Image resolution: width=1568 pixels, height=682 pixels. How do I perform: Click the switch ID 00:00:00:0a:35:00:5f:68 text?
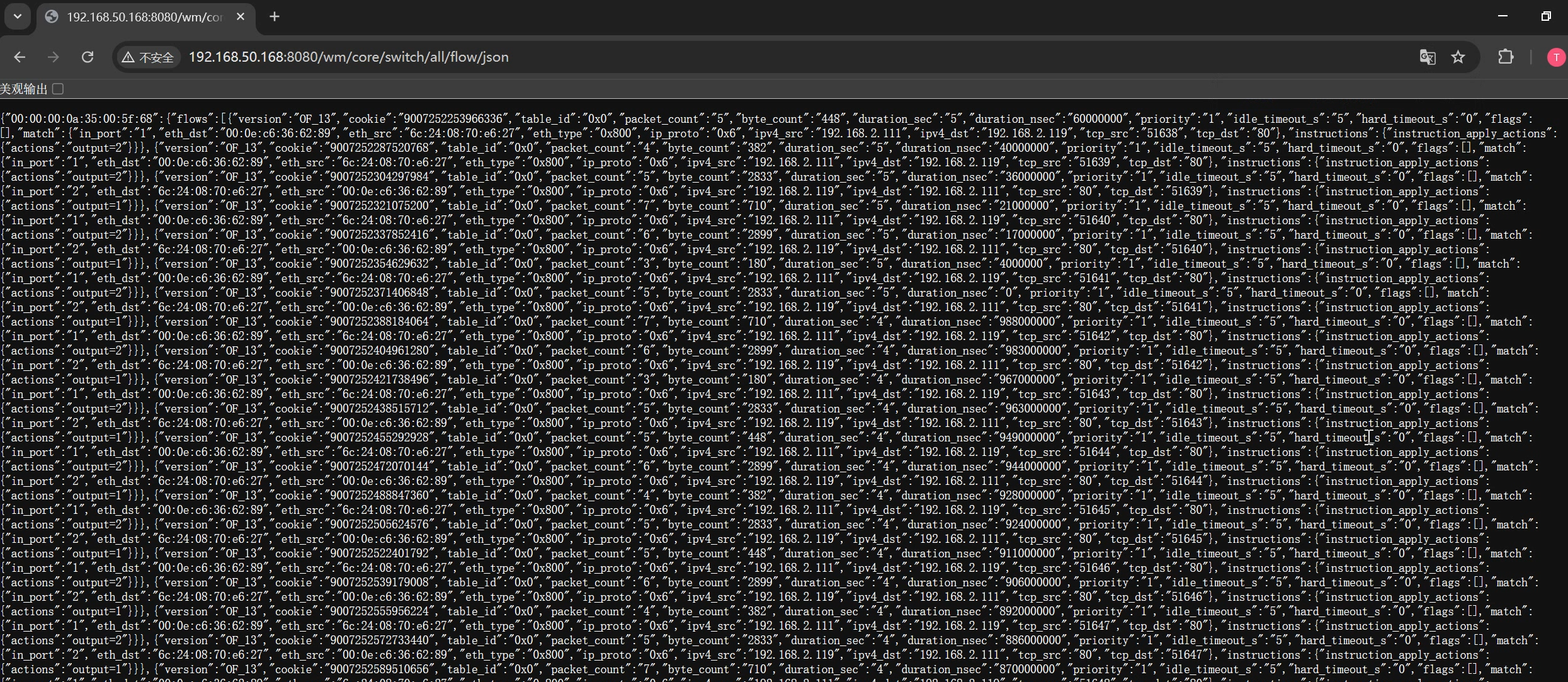tap(80, 119)
